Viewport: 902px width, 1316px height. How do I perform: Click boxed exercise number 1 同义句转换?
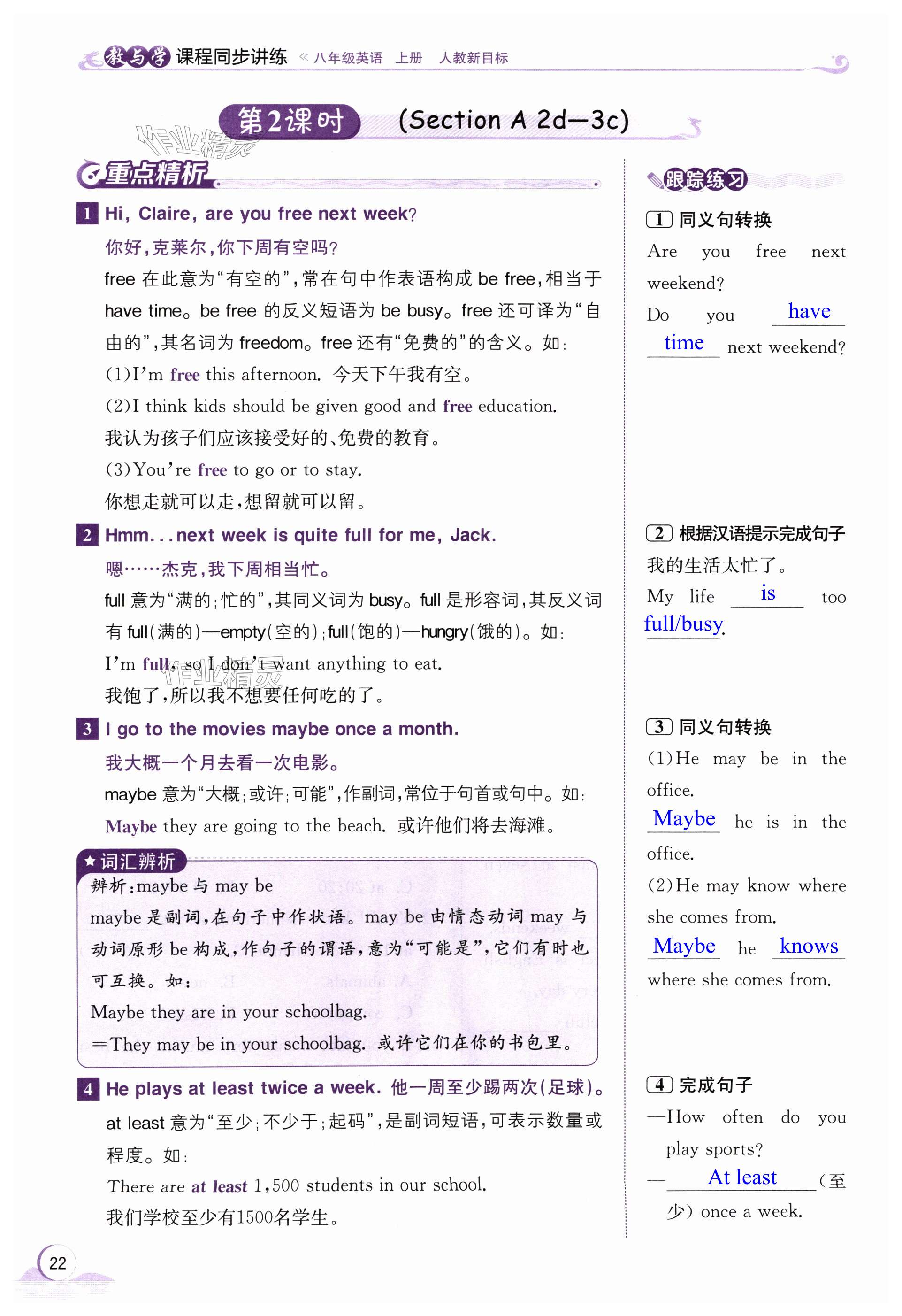point(659,220)
